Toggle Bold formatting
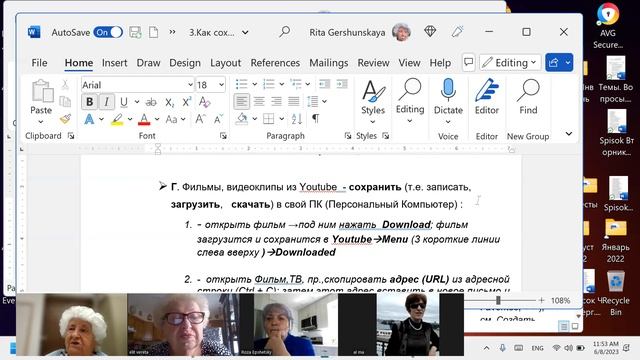The height and width of the screenshot is (360, 640). (89, 102)
